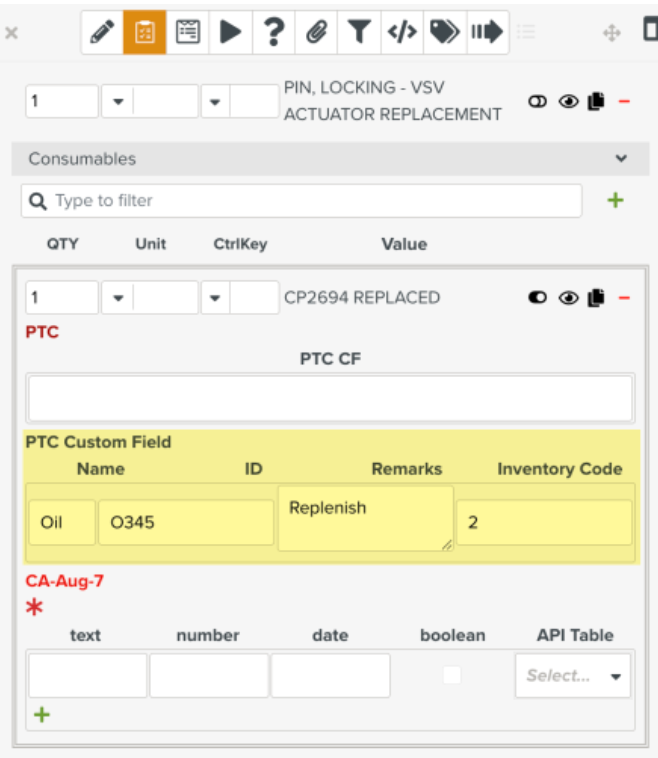
Task: Open the paperclip attachments icon
Action: pyautogui.click(x=316, y=32)
